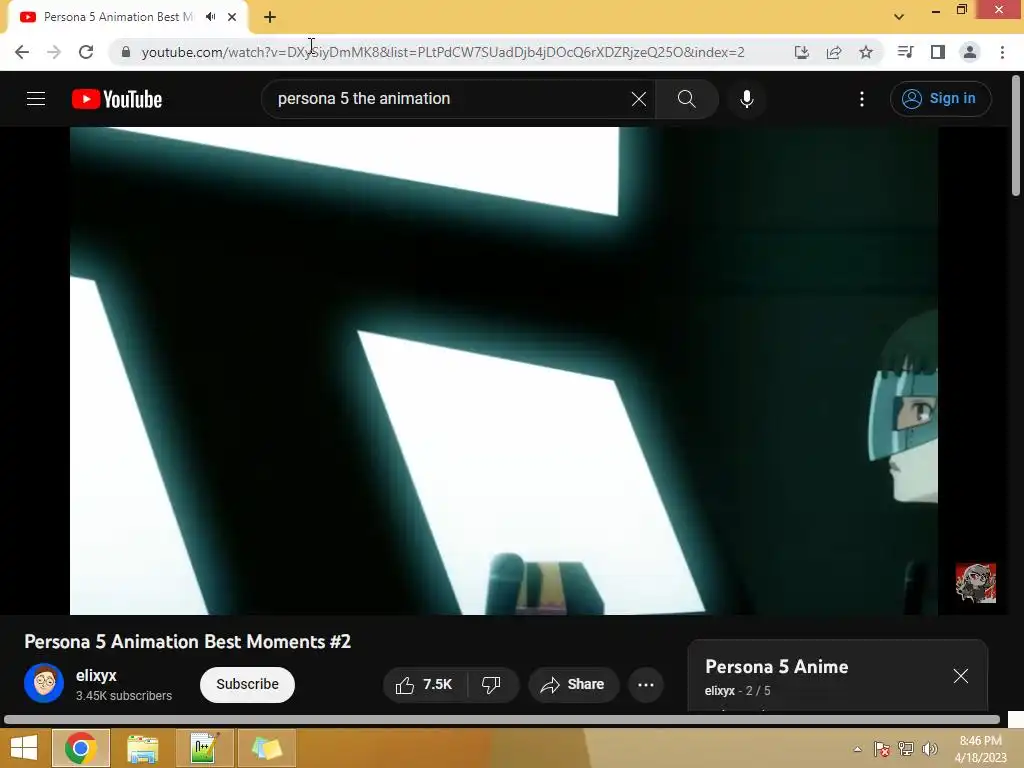This screenshot has height=768, width=1024.
Task: Clear the search box text
Action: tap(639, 99)
